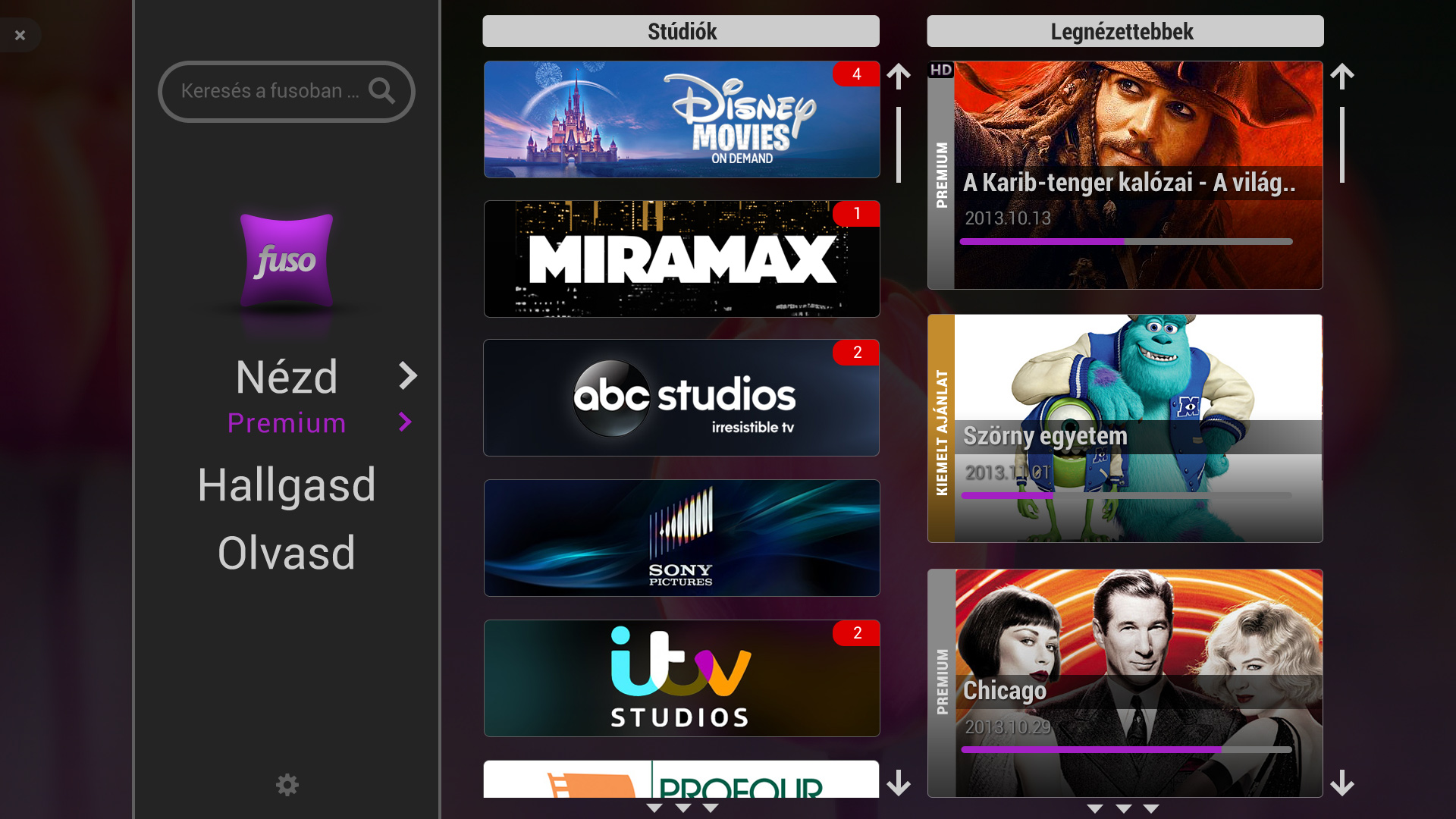Close the panel with the X icon
This screenshot has height=819, width=1456.
coord(20,35)
